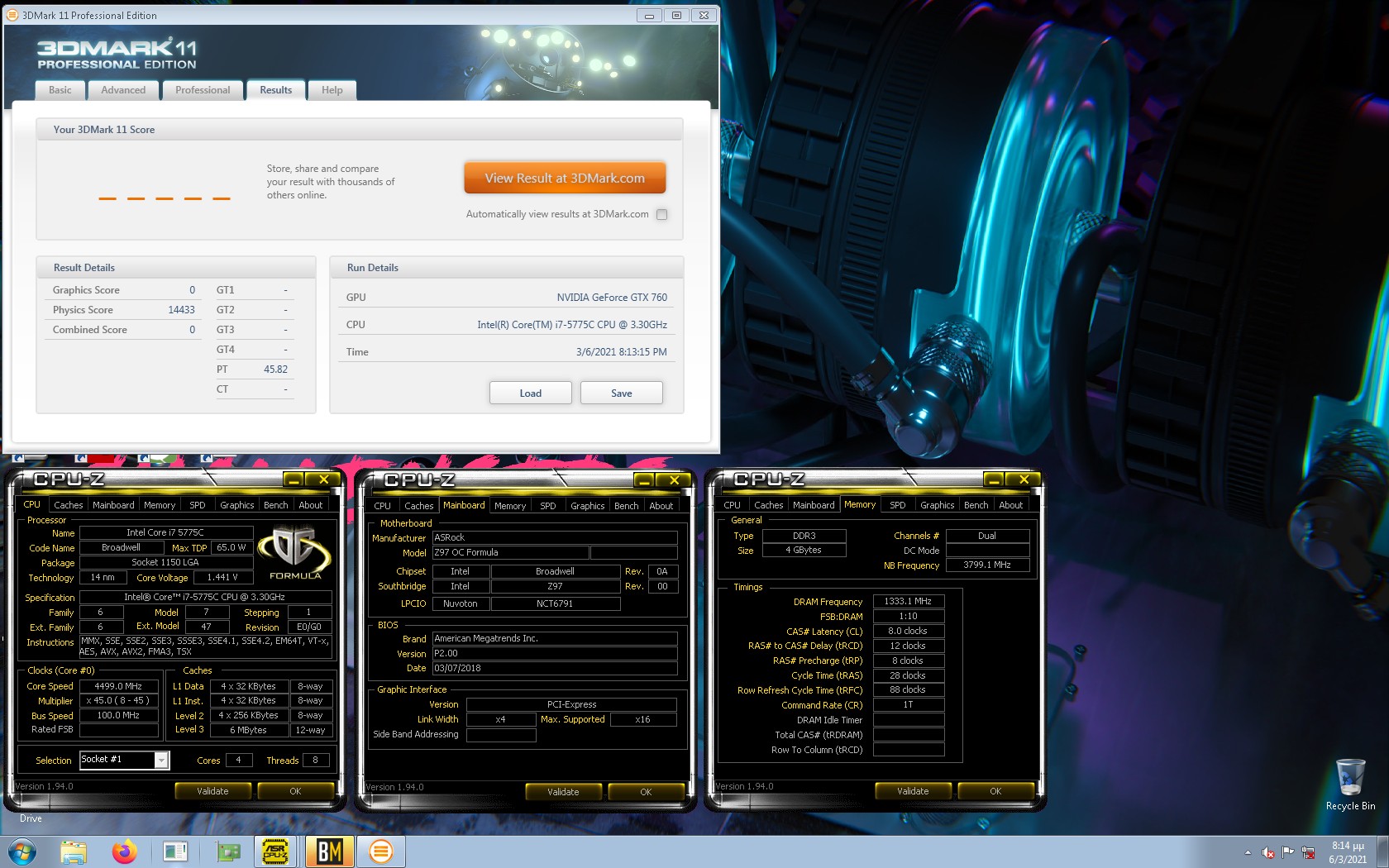Switch to the ASRock CPU-Z taskbar button

click(x=275, y=851)
